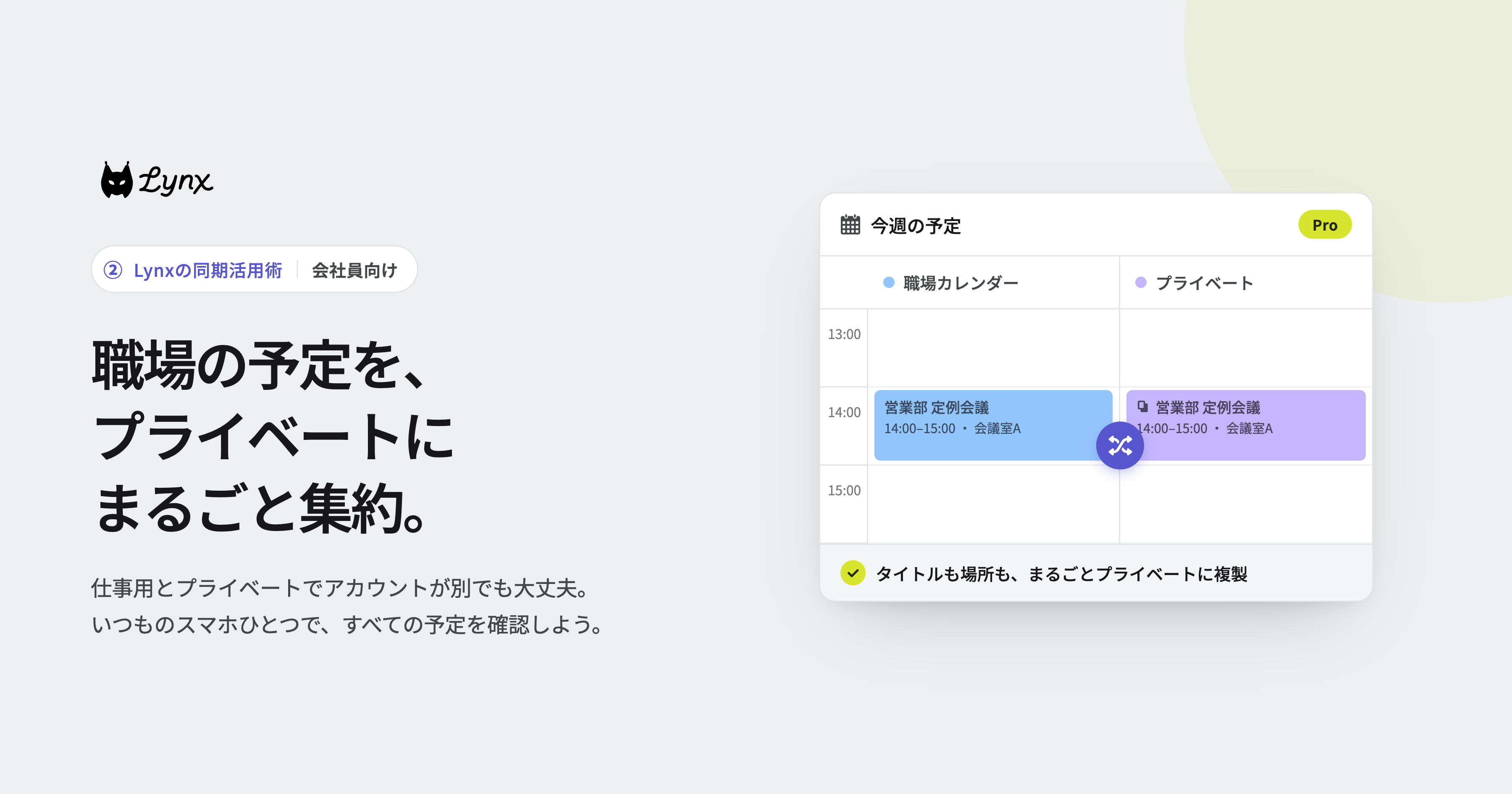Click 14:00–15:00 ・会議室A in the blue event
1512x794 pixels.
click(953, 429)
